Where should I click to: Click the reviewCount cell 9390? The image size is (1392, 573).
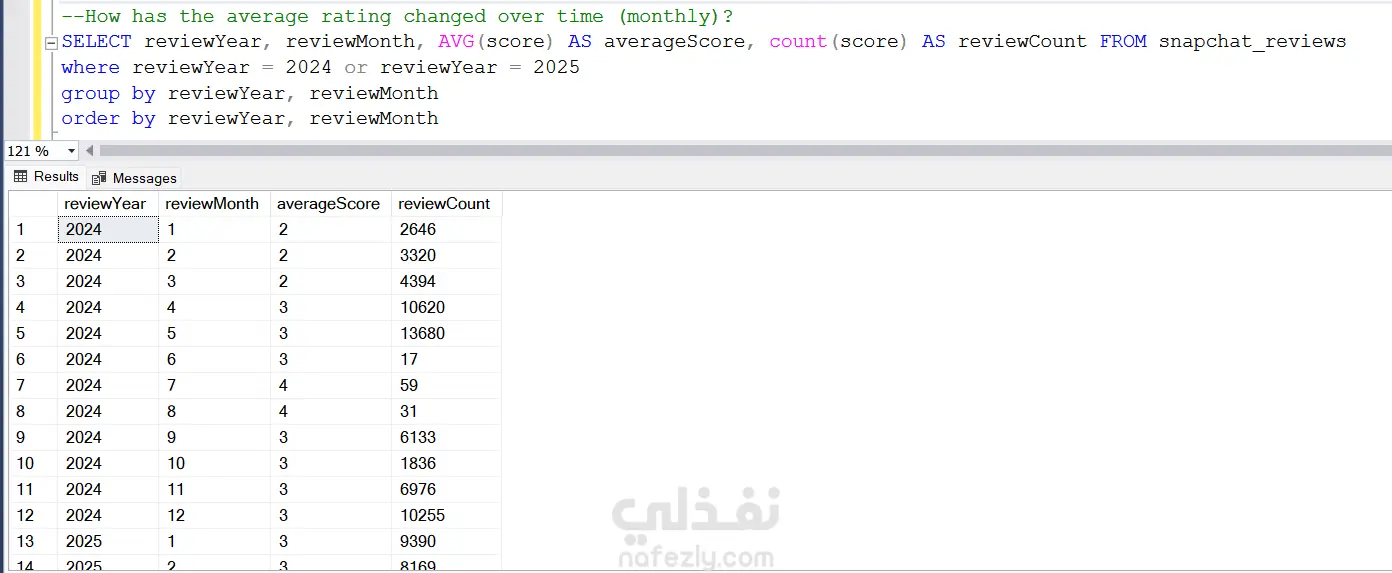pyautogui.click(x=446, y=542)
